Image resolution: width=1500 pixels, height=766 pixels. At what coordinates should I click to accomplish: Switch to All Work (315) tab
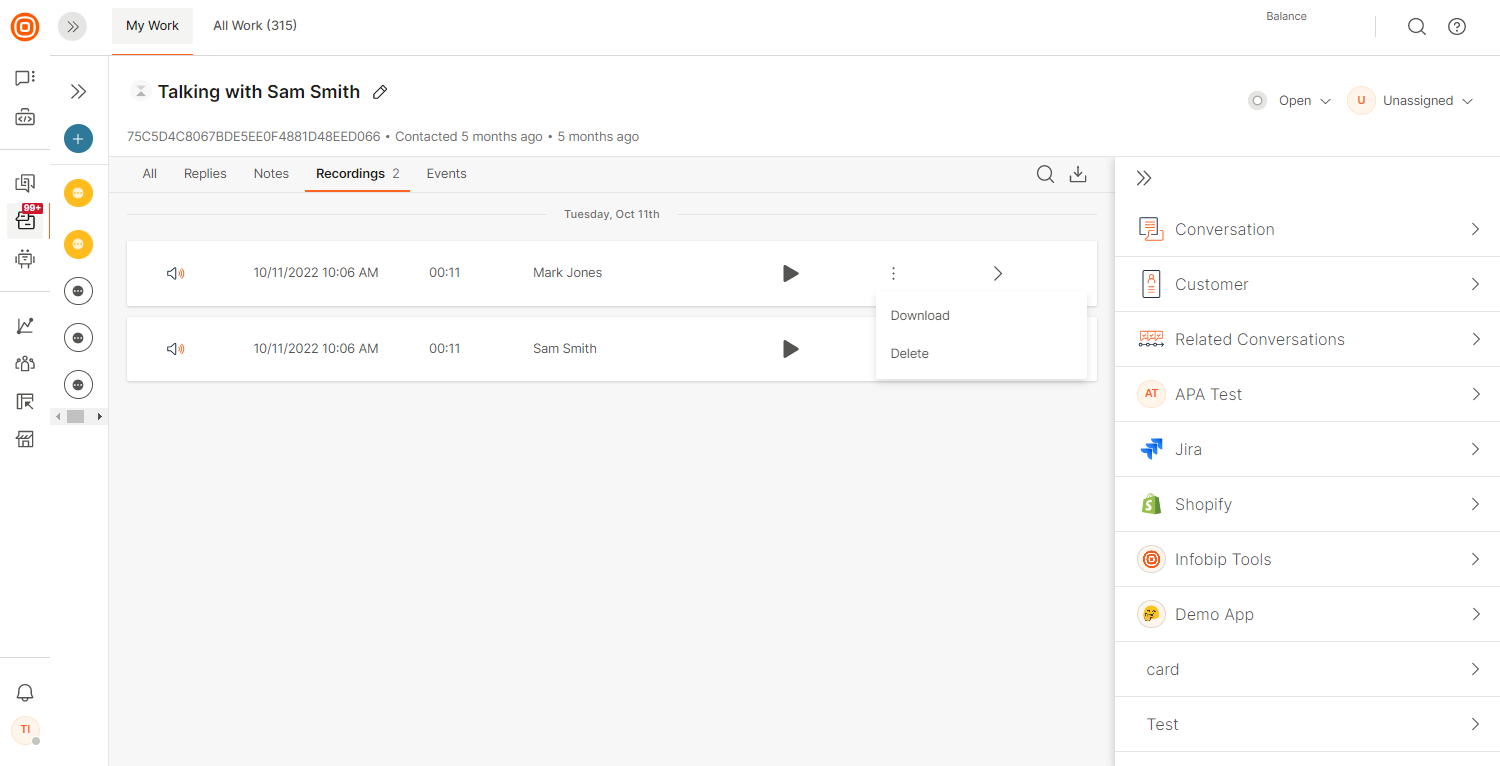point(255,26)
